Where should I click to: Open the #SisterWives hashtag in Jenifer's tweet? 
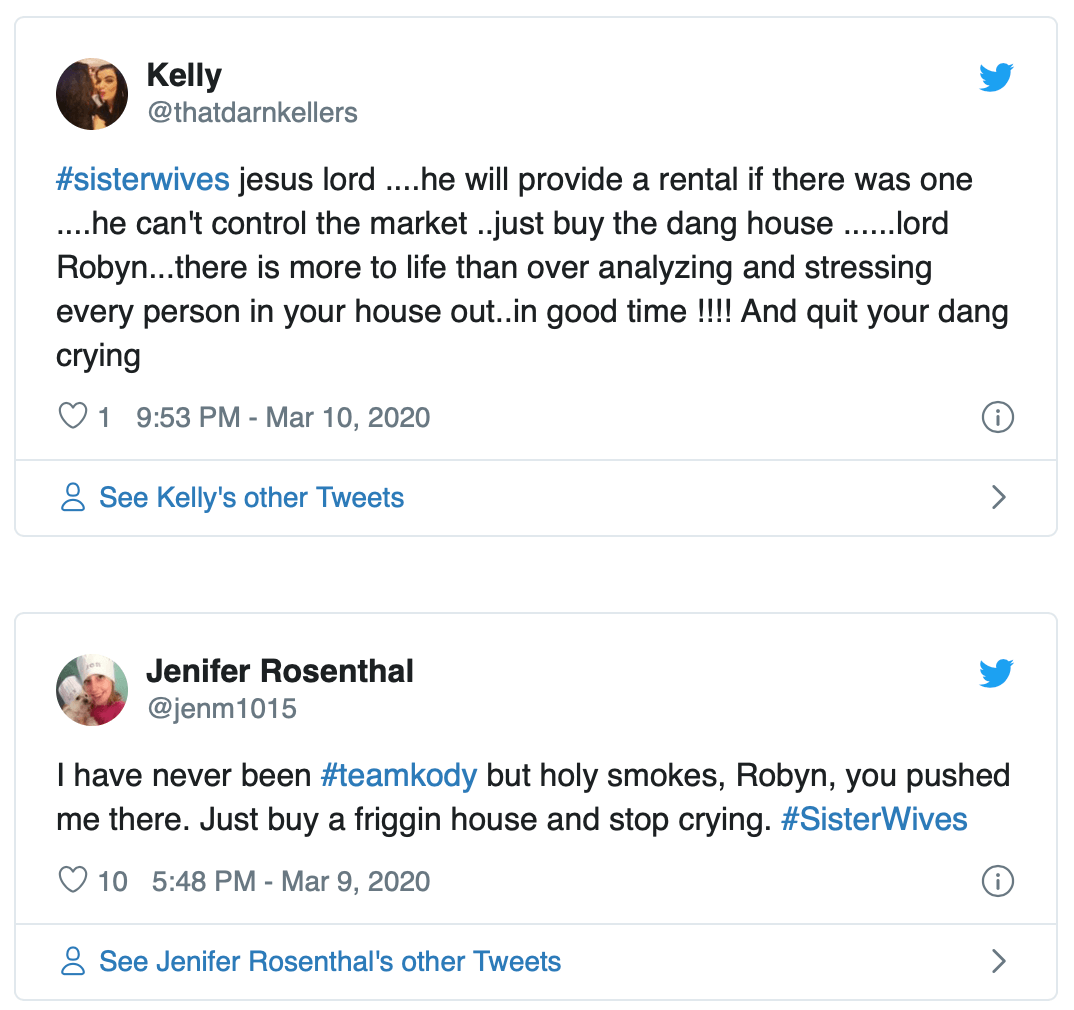point(873,820)
